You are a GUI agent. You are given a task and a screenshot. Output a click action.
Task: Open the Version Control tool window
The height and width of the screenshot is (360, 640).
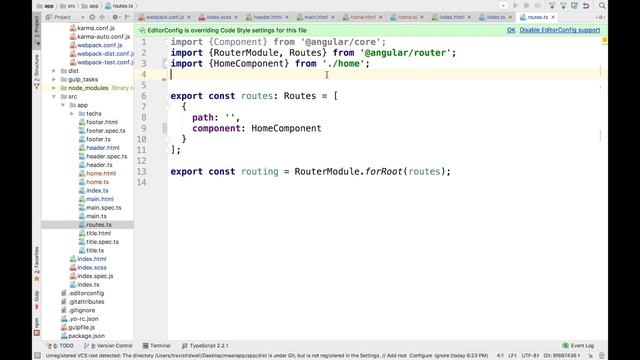pos(108,346)
